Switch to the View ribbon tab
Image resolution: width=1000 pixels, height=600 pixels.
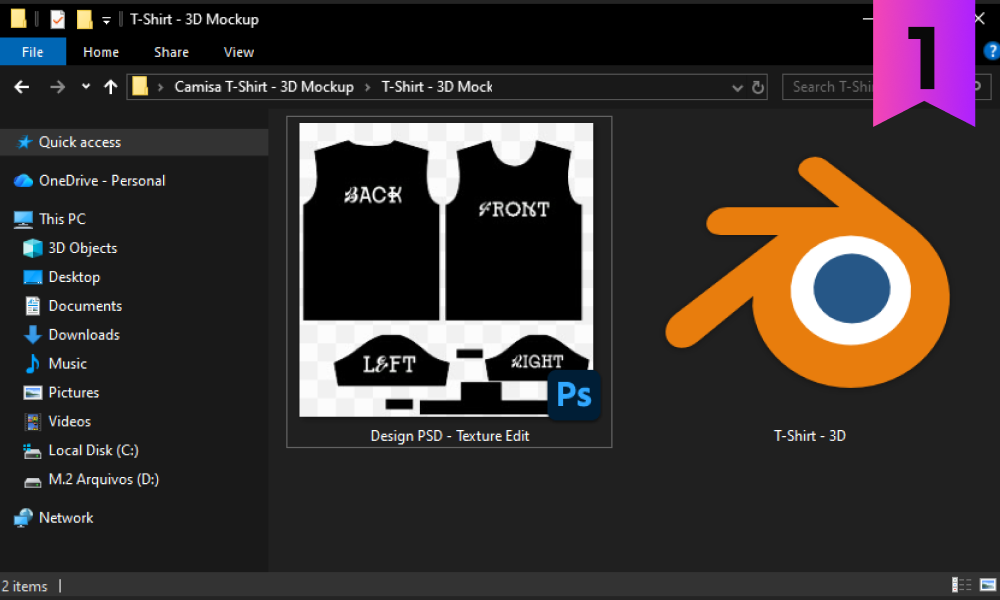click(x=239, y=52)
